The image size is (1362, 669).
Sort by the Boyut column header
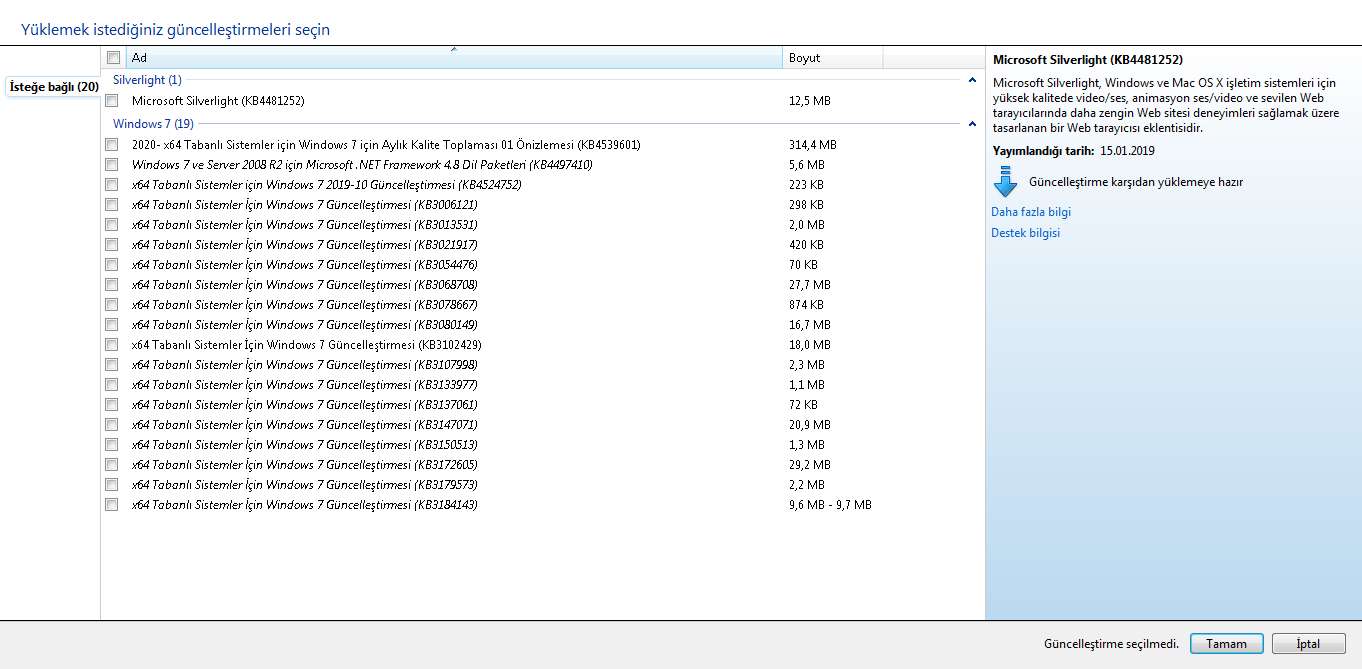click(830, 58)
